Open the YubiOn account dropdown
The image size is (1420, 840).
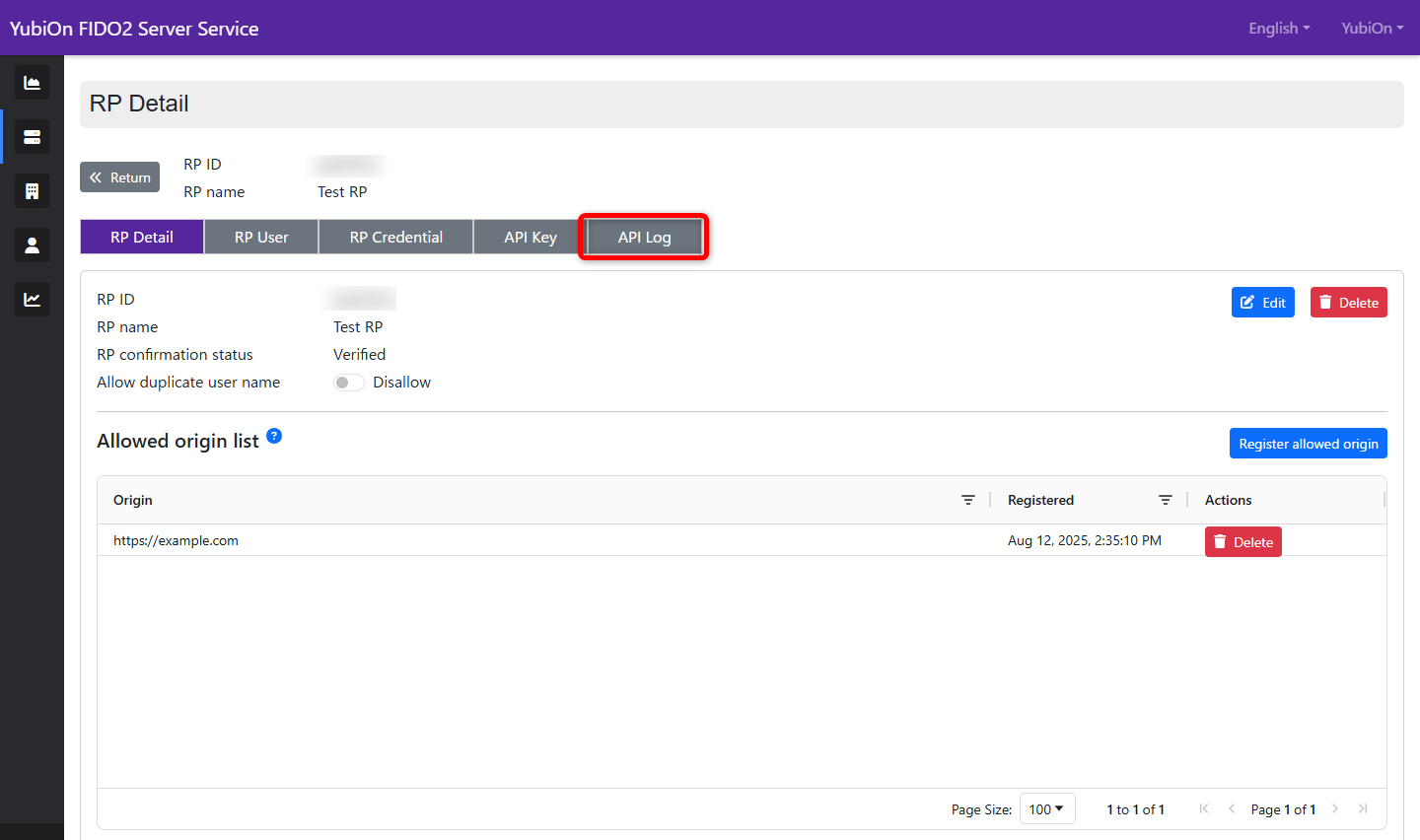[x=1373, y=29]
